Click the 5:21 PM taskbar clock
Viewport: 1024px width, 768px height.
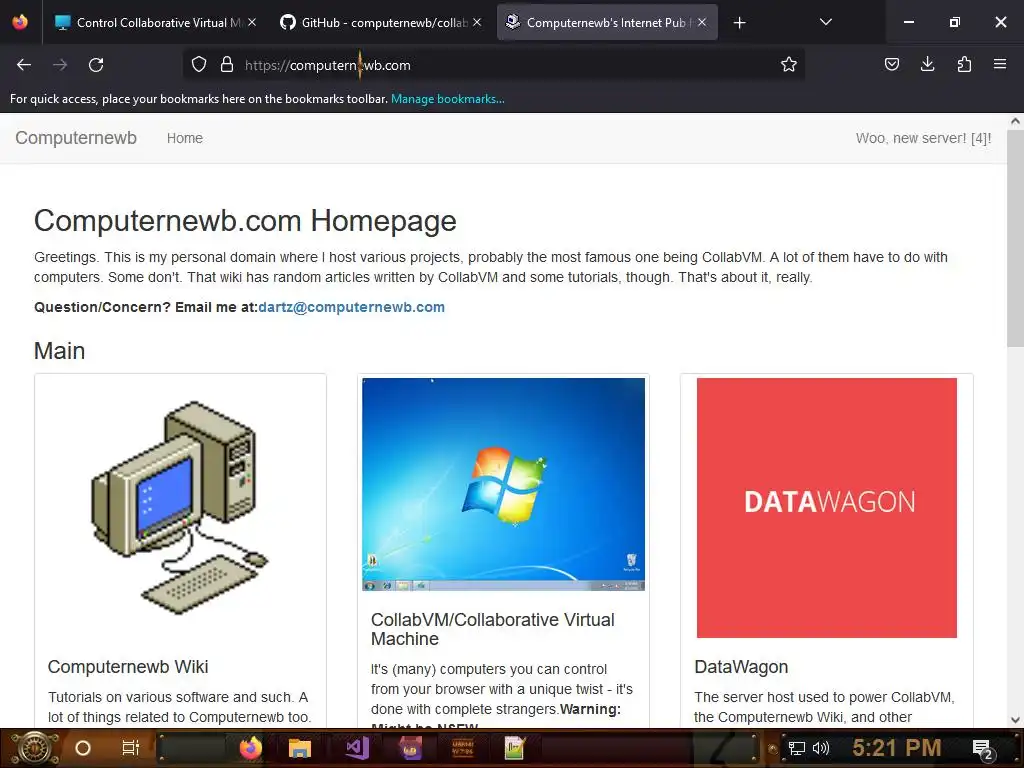point(897,748)
